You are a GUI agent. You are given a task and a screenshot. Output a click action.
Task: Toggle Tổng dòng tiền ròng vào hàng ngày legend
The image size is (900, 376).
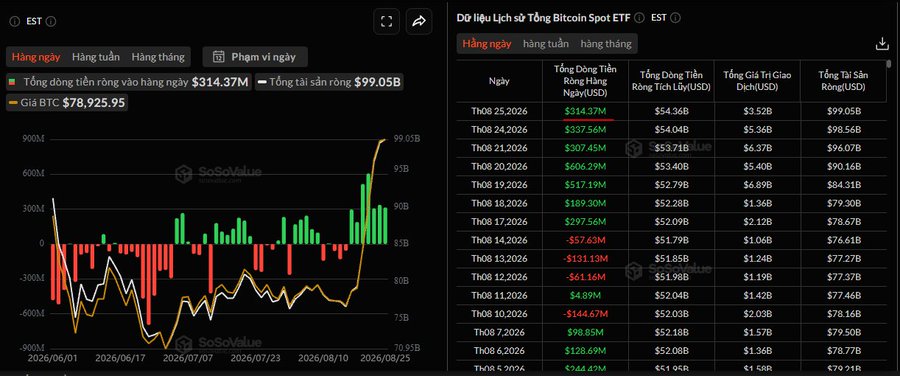coord(129,82)
